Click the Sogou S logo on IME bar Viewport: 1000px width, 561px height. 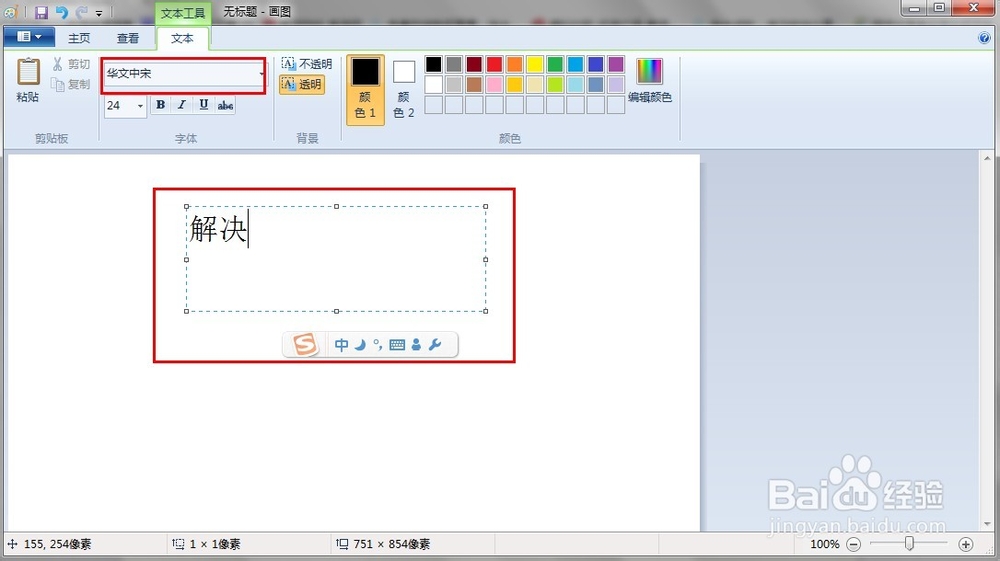pyautogui.click(x=305, y=345)
